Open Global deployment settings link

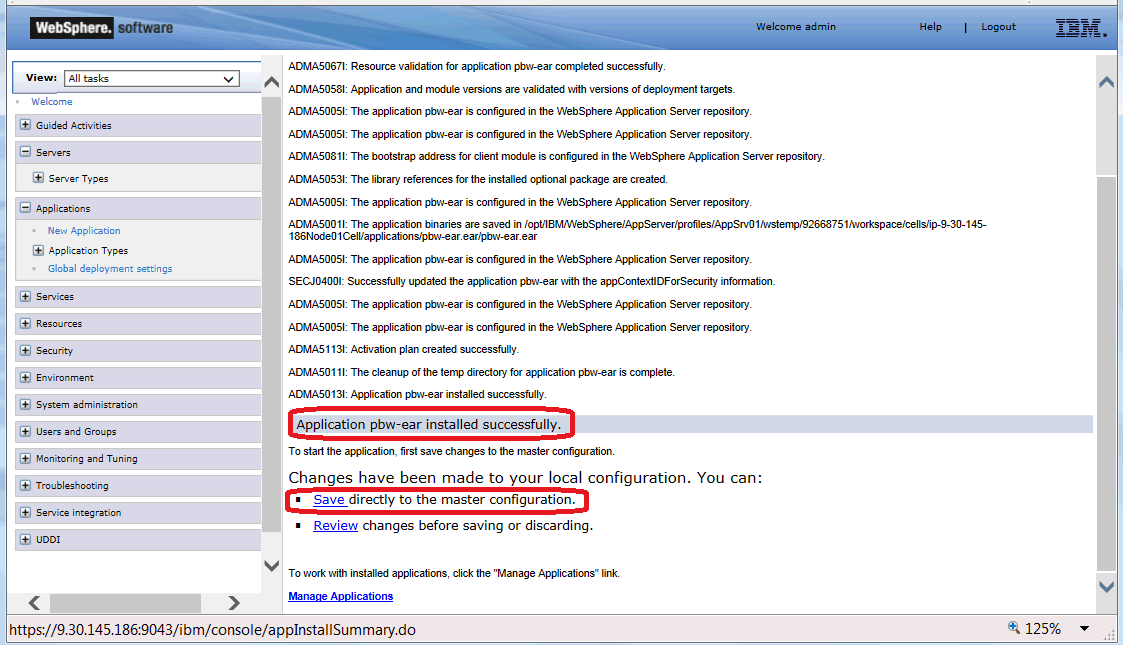[110, 268]
